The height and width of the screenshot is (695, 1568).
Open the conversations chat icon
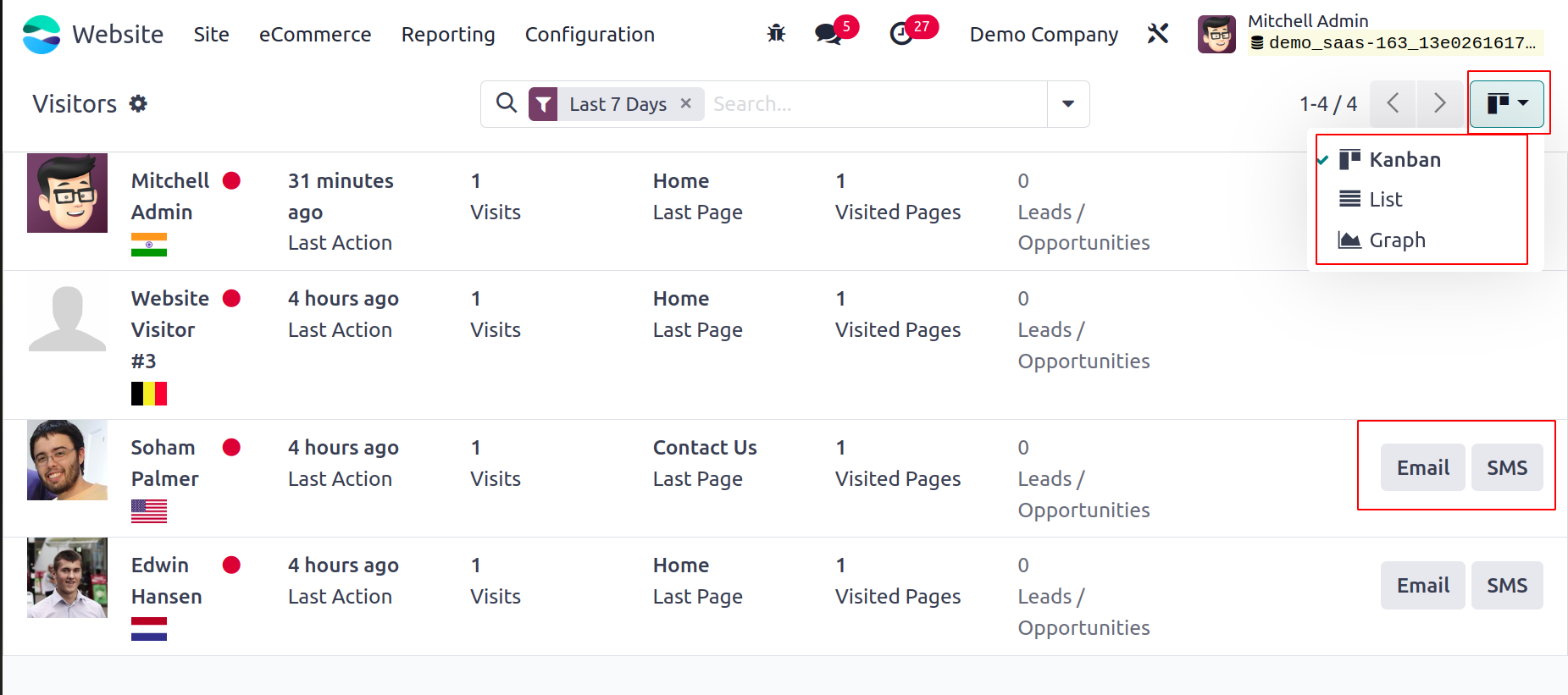pyautogui.click(x=828, y=34)
